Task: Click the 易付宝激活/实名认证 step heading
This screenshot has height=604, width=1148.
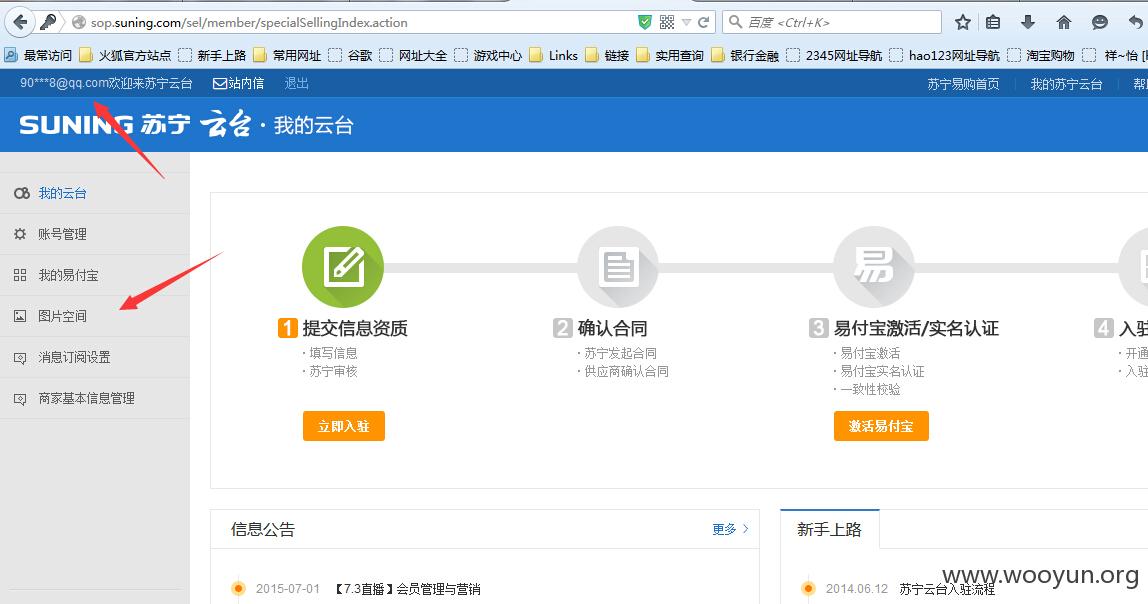Action: (916, 328)
